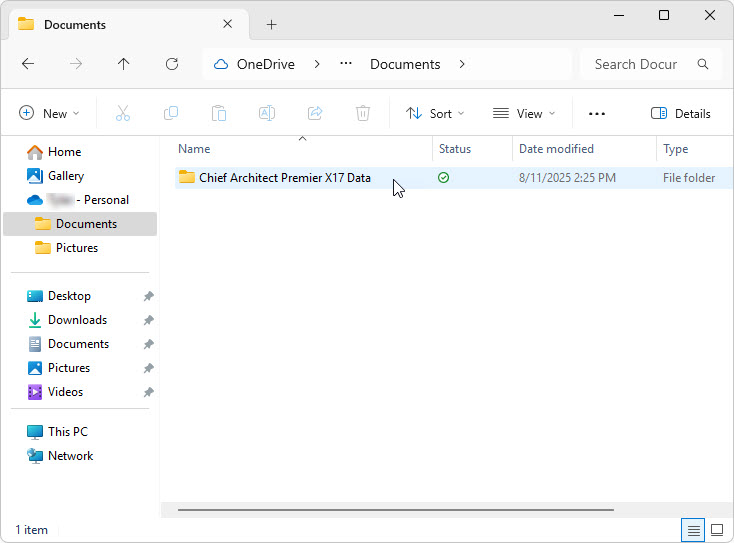Viewport: 734px width, 543px height.
Task: Click the search magnifier icon
Action: (x=703, y=64)
